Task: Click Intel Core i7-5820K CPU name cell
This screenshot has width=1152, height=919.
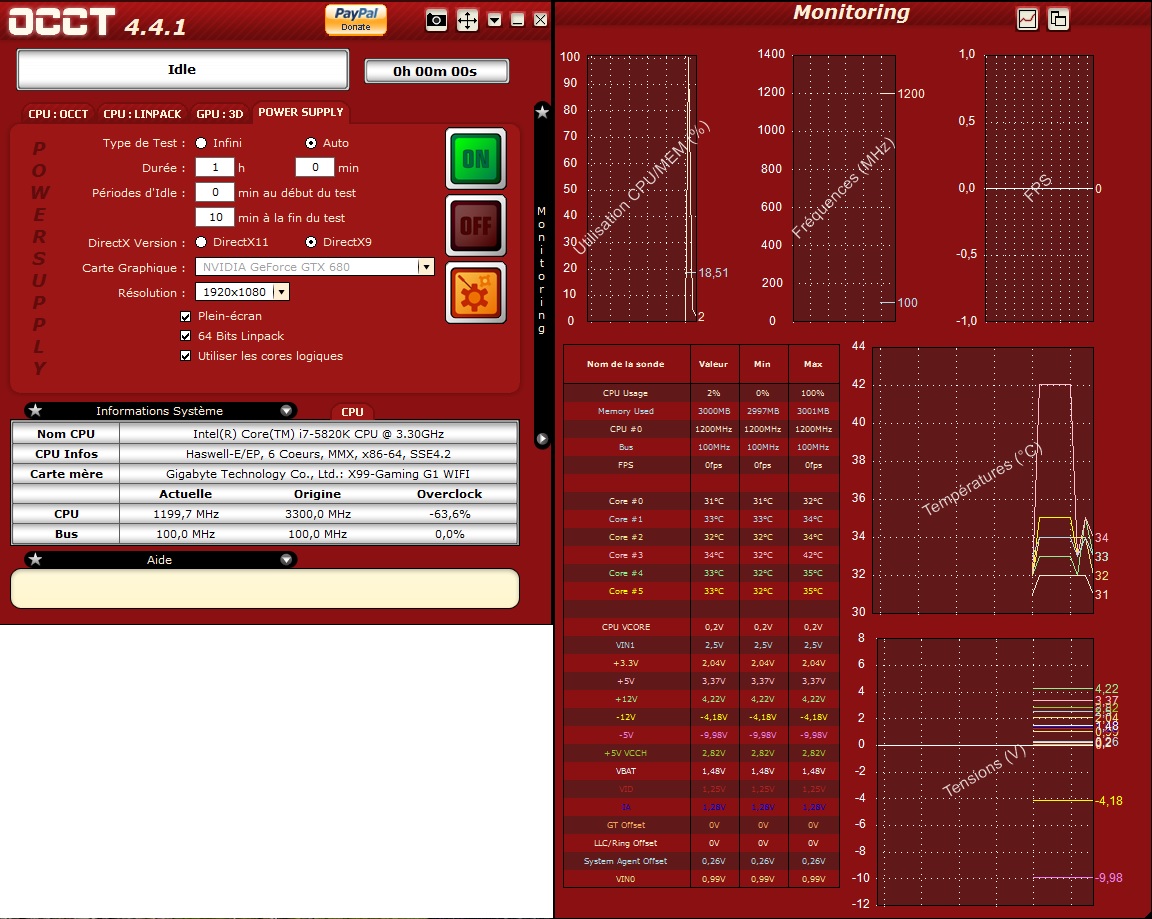Action: 318,433
